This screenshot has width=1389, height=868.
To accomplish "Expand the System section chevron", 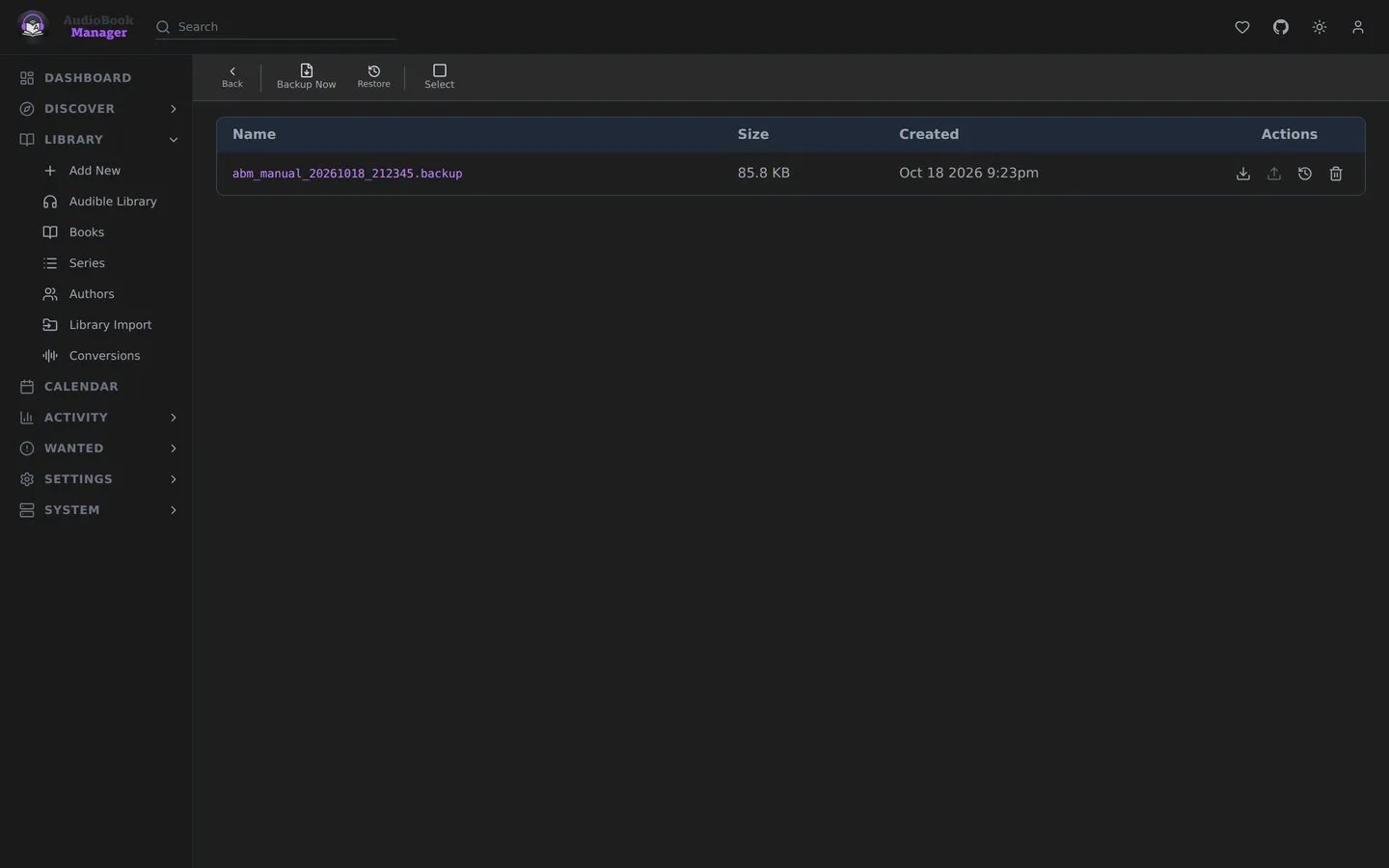I will pos(174,510).
